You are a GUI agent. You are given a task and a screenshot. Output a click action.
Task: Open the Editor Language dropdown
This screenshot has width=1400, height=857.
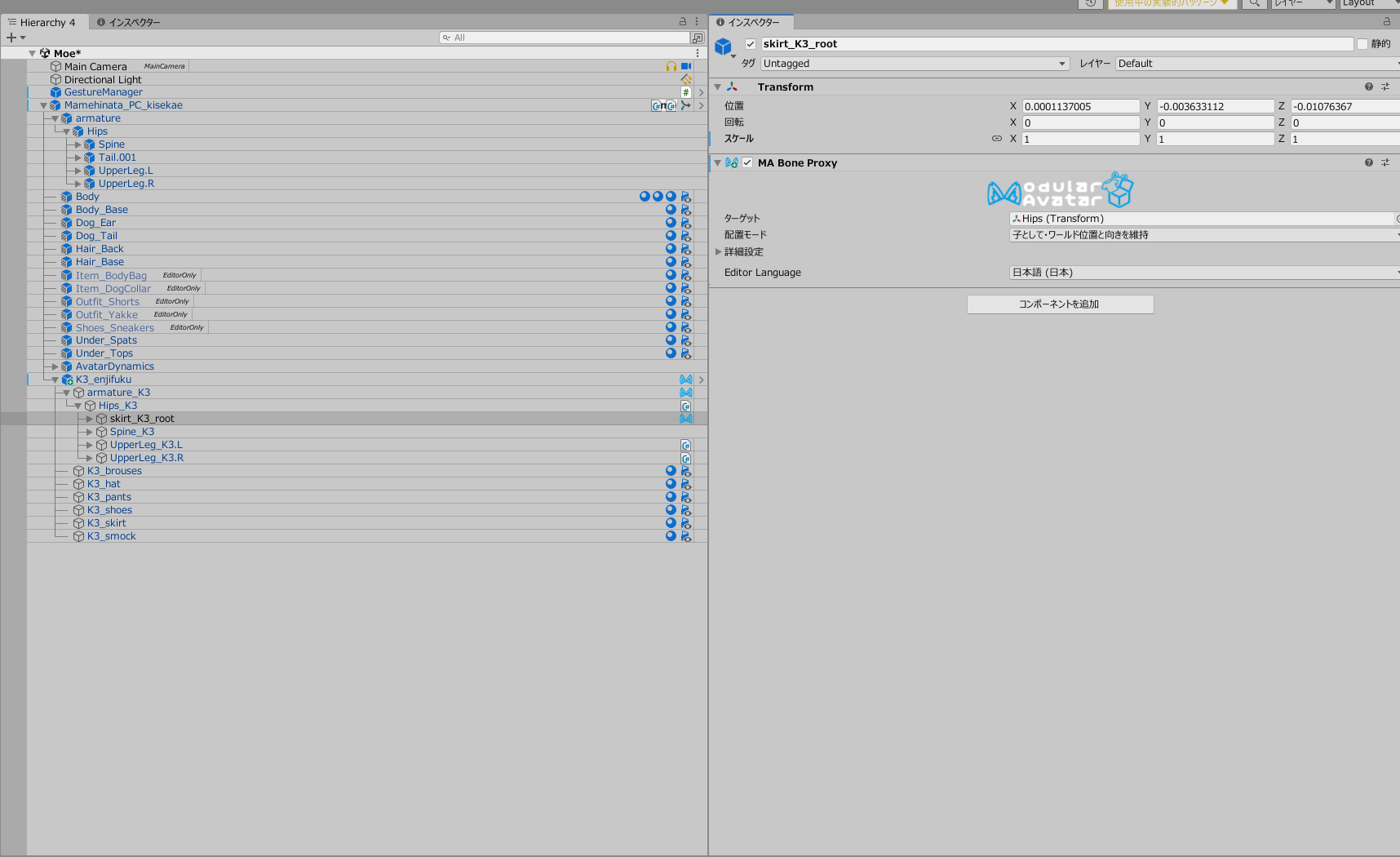pyautogui.click(x=1203, y=273)
